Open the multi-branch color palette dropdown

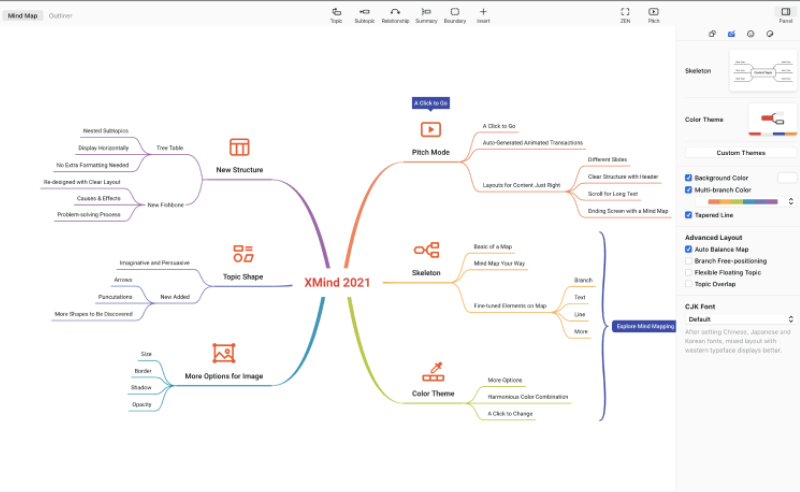click(x=745, y=202)
